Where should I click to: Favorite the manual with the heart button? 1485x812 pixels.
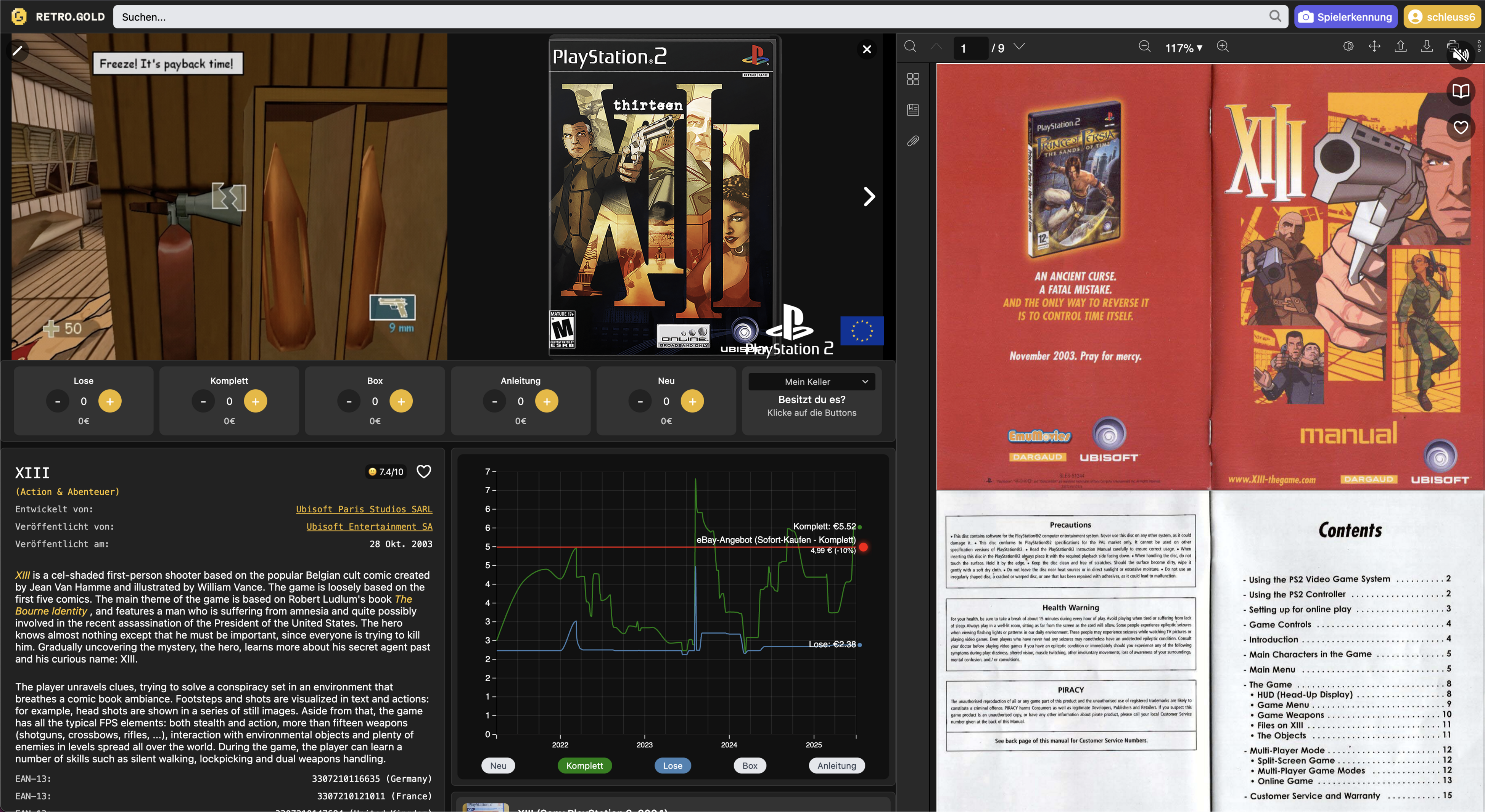tap(1460, 127)
